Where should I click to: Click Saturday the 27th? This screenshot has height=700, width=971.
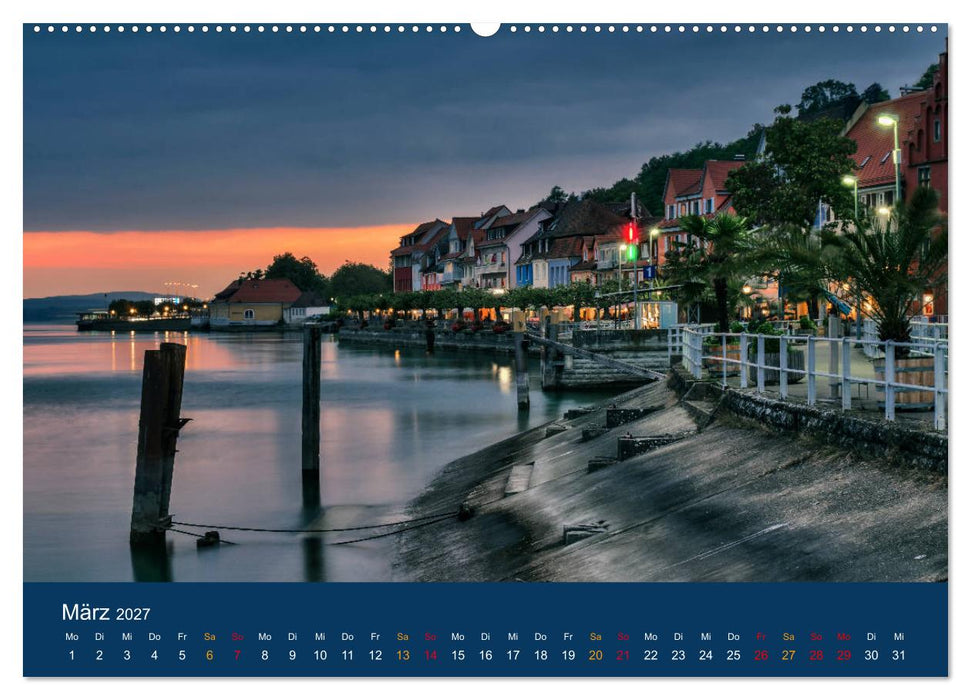click(788, 655)
